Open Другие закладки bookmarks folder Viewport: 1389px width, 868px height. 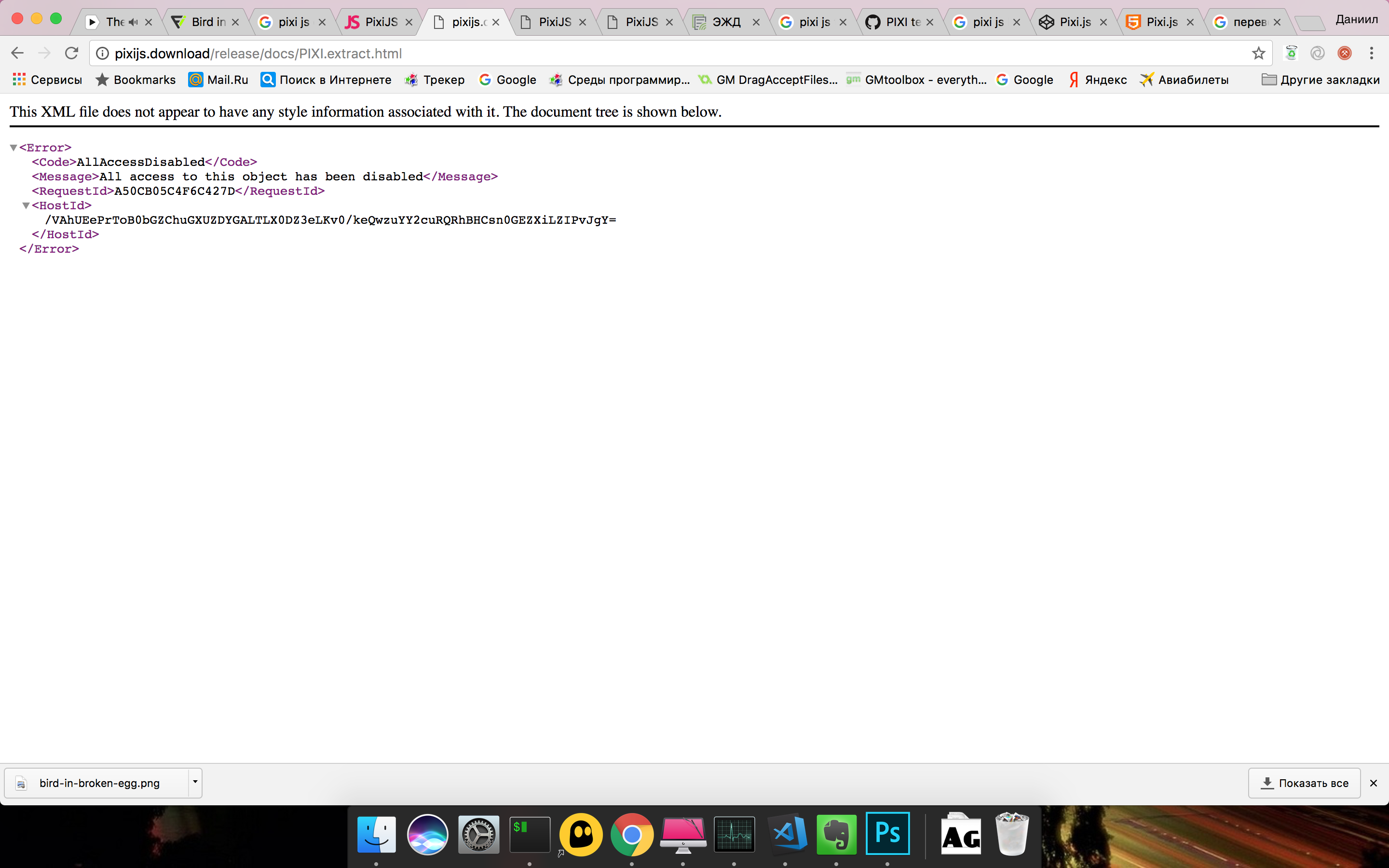tap(1320, 80)
